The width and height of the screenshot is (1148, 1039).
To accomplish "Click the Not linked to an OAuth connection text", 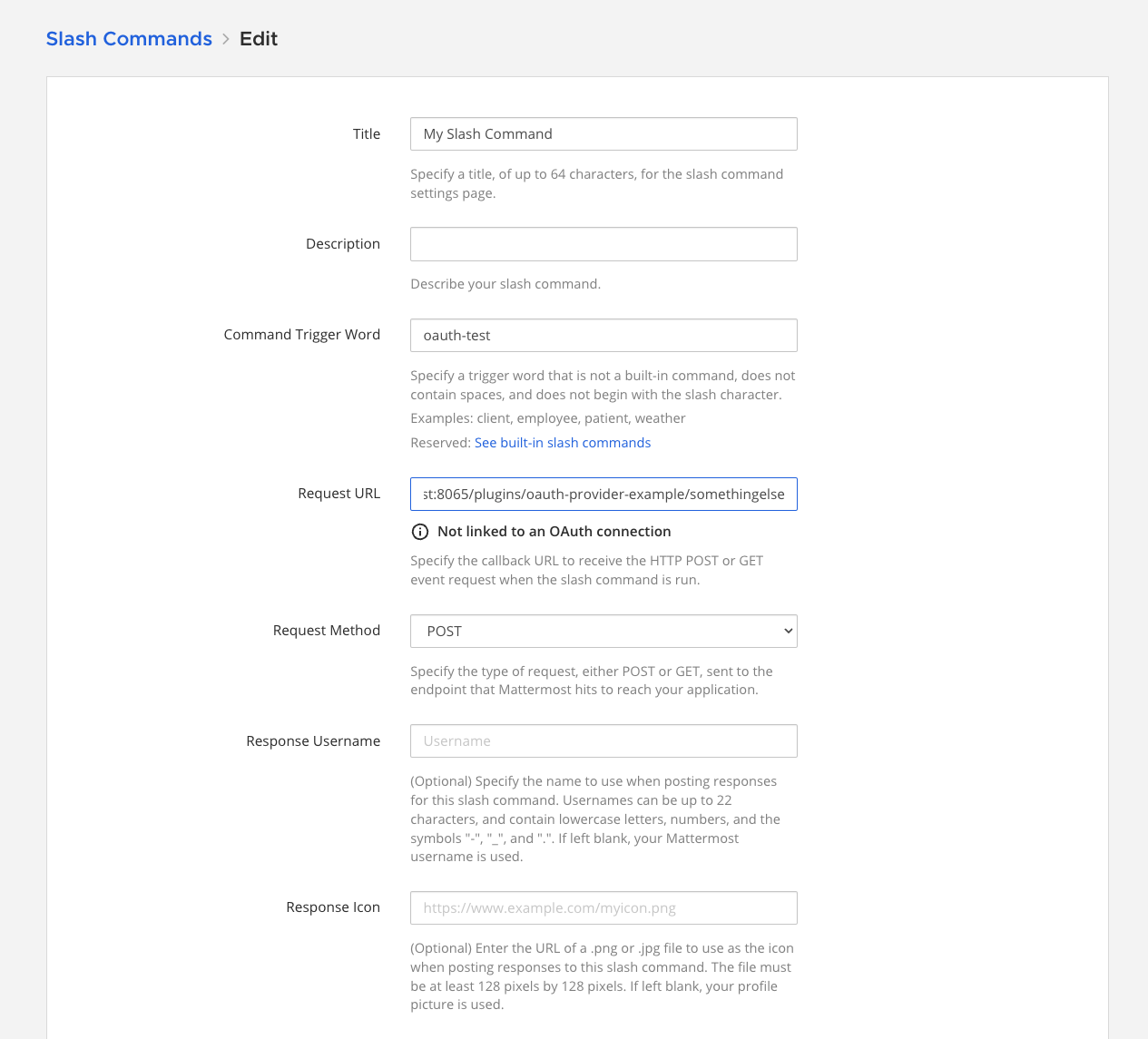I will 554,532.
